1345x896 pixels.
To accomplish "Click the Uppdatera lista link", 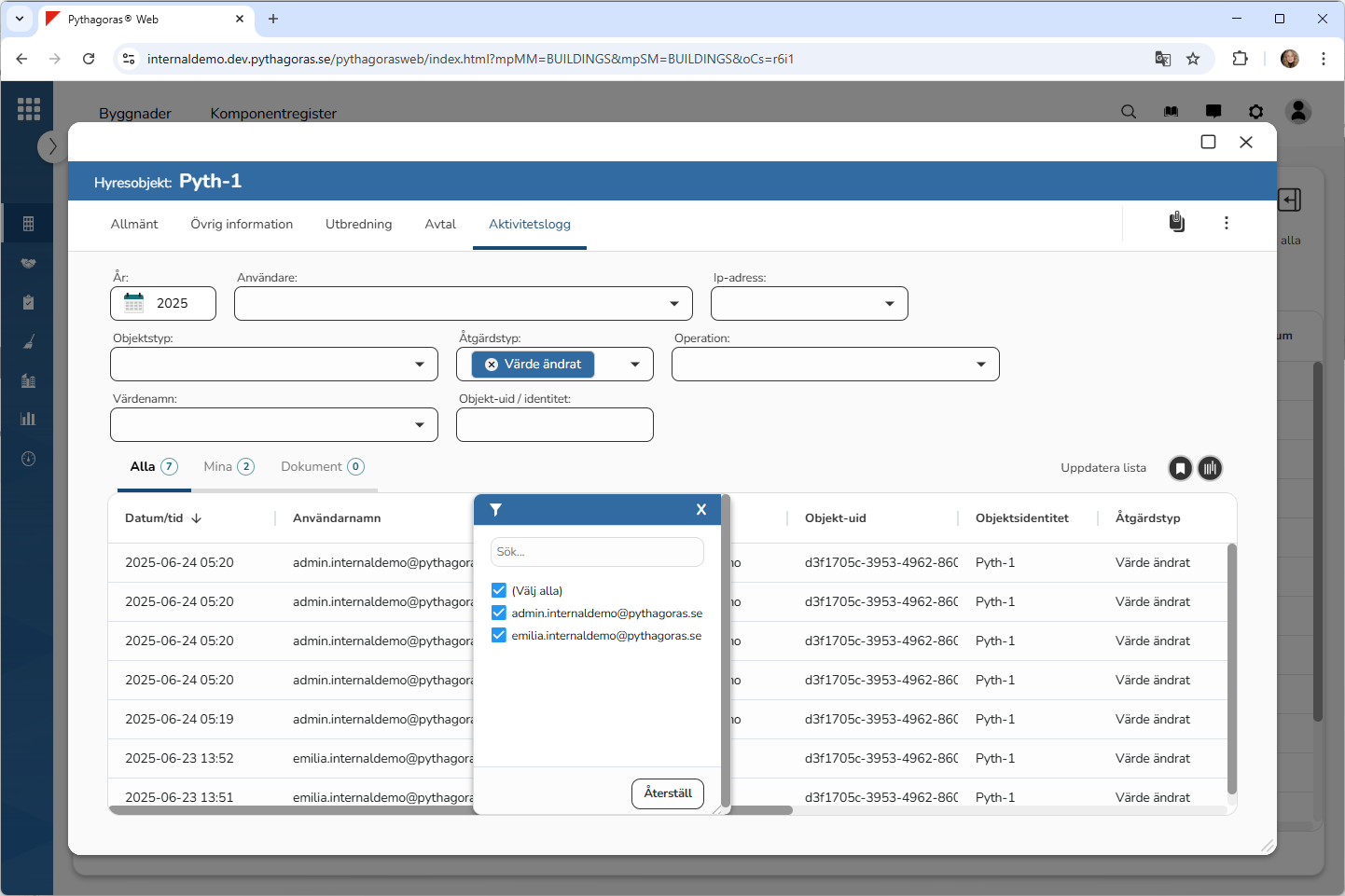I will pyautogui.click(x=1102, y=468).
